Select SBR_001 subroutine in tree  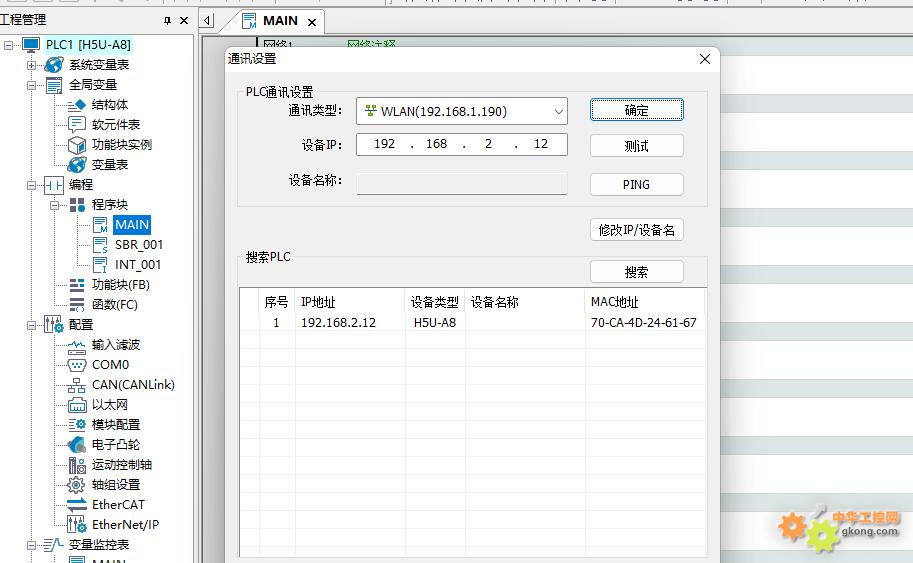(138, 245)
